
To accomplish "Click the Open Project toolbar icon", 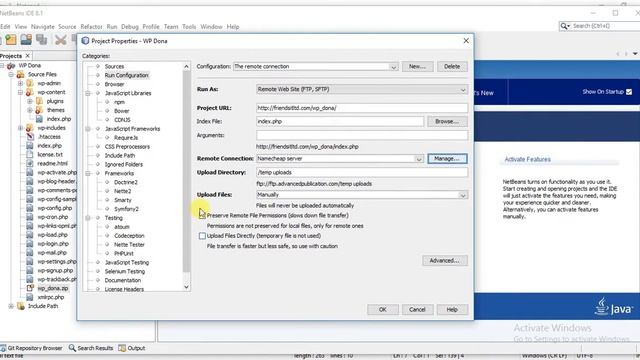I will (x=26, y=40).
